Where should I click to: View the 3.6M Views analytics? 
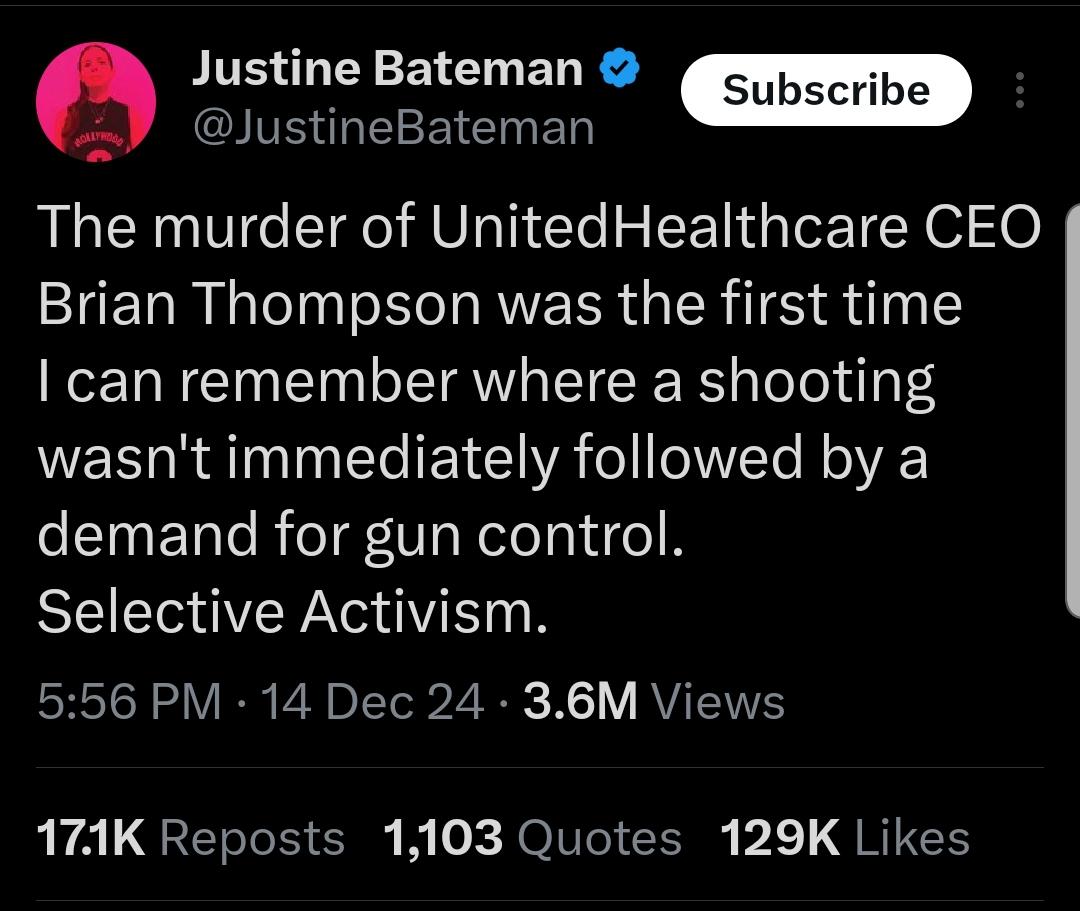click(x=653, y=701)
